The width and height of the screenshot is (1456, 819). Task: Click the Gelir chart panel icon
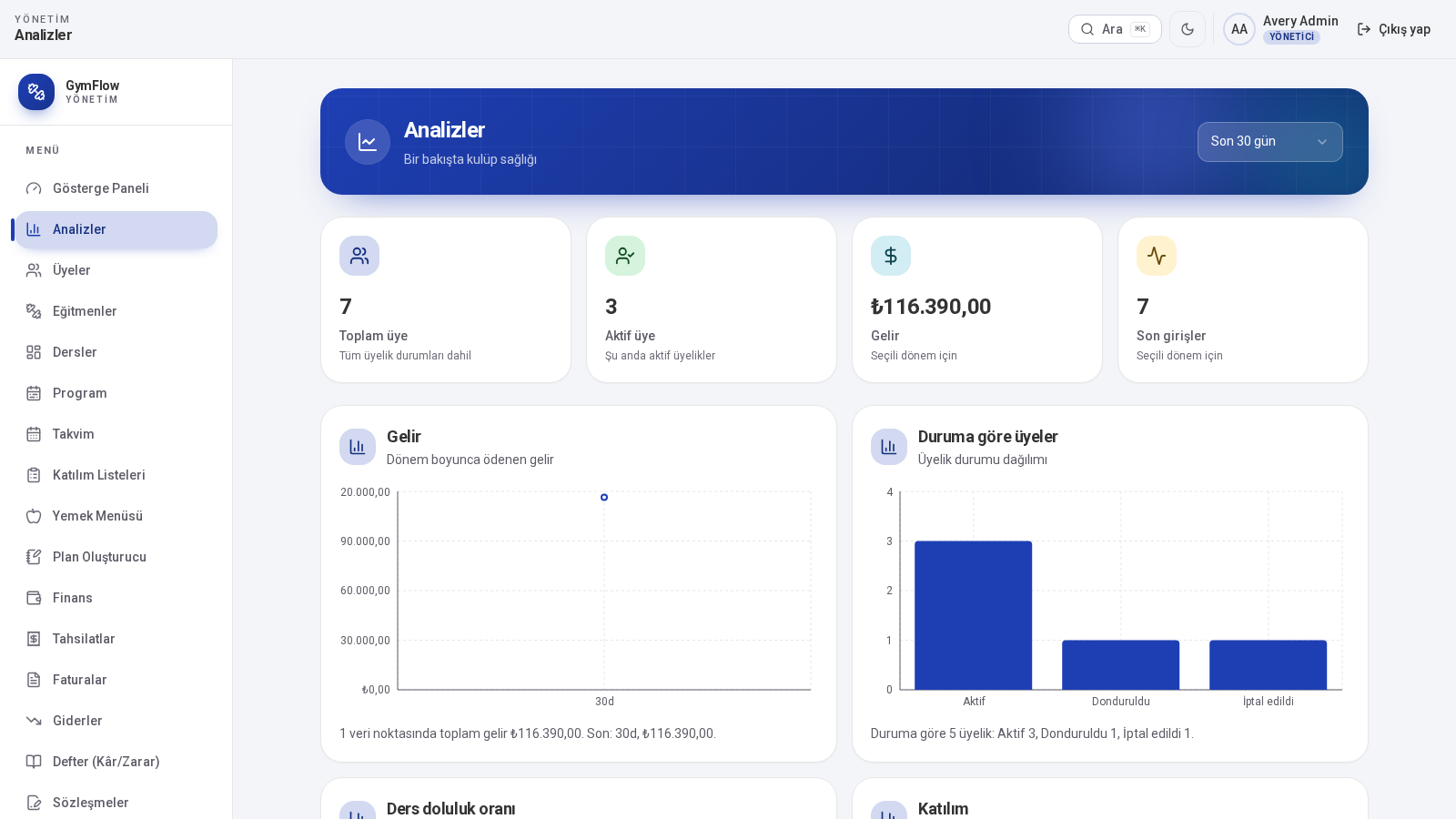[x=358, y=447]
